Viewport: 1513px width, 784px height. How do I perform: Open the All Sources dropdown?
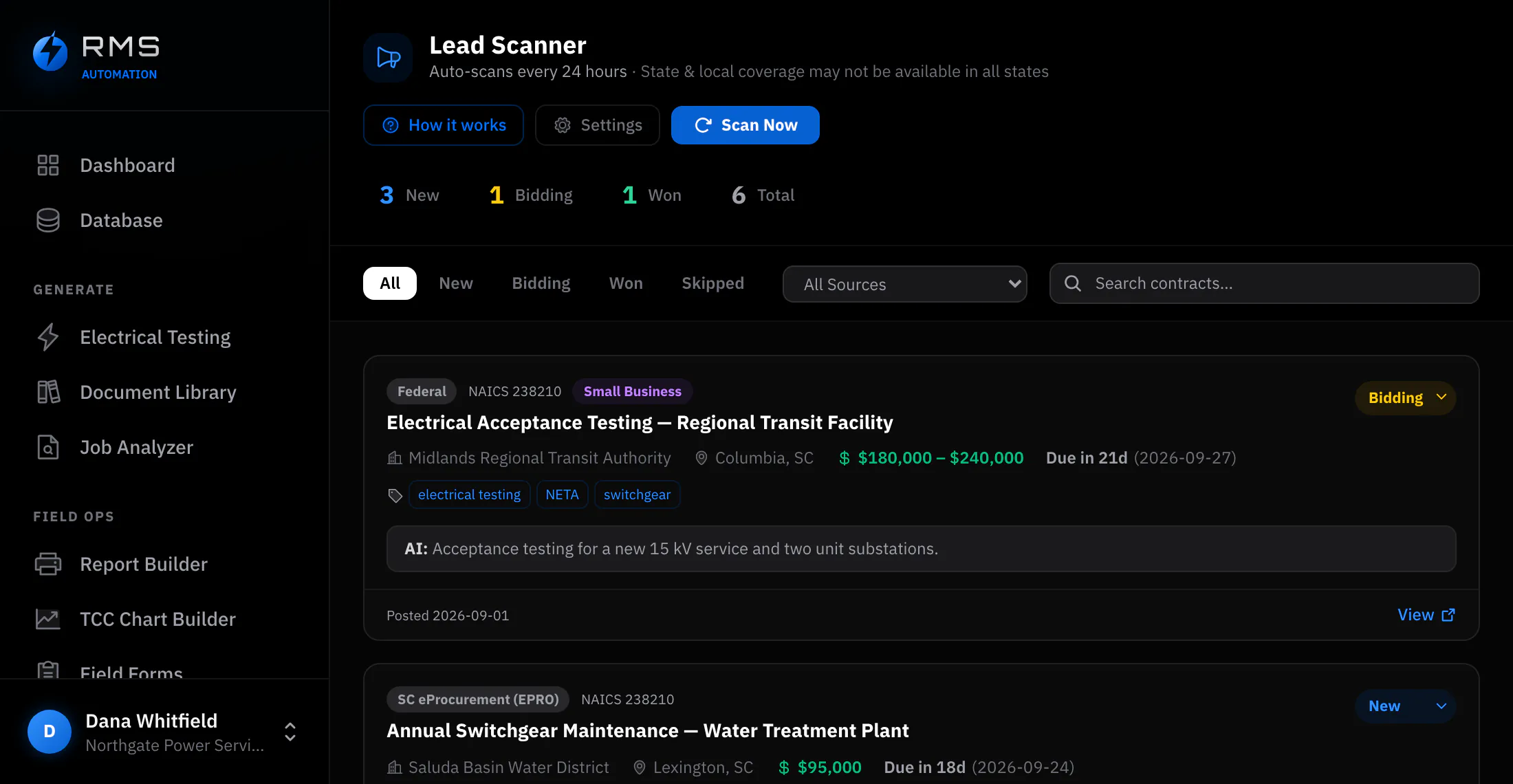905,284
